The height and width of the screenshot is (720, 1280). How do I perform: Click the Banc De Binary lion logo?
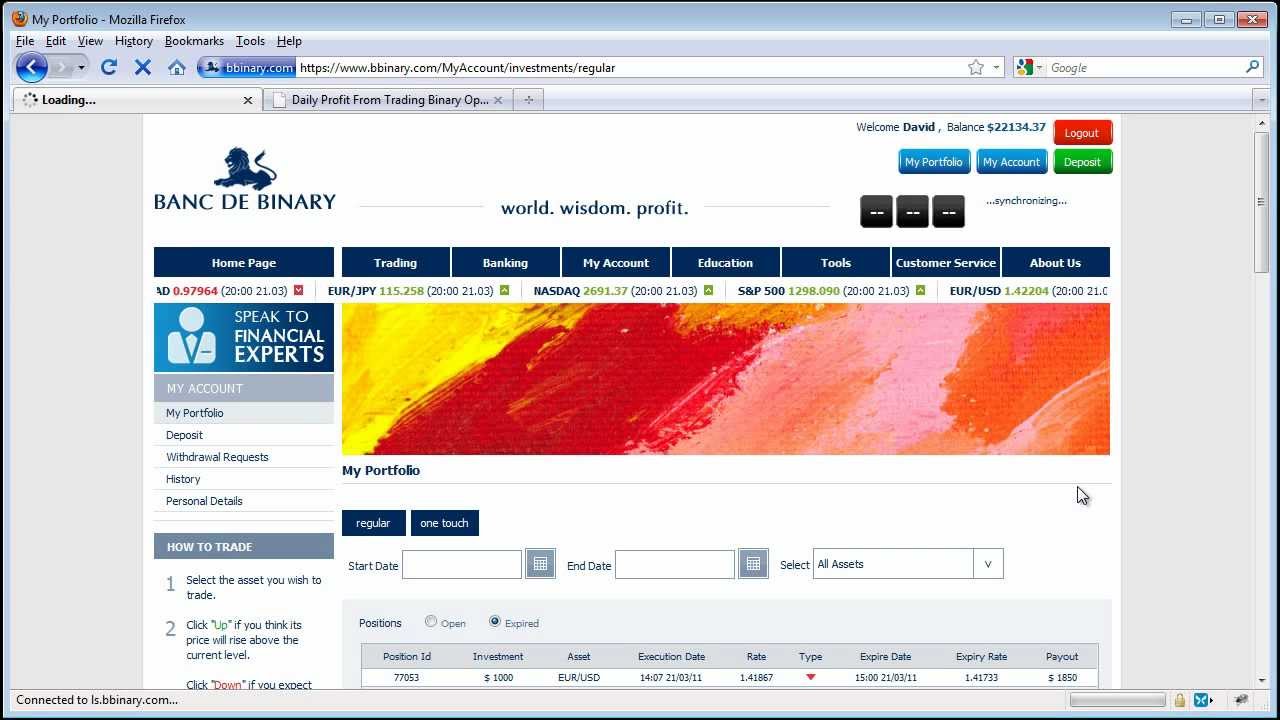coord(245,179)
